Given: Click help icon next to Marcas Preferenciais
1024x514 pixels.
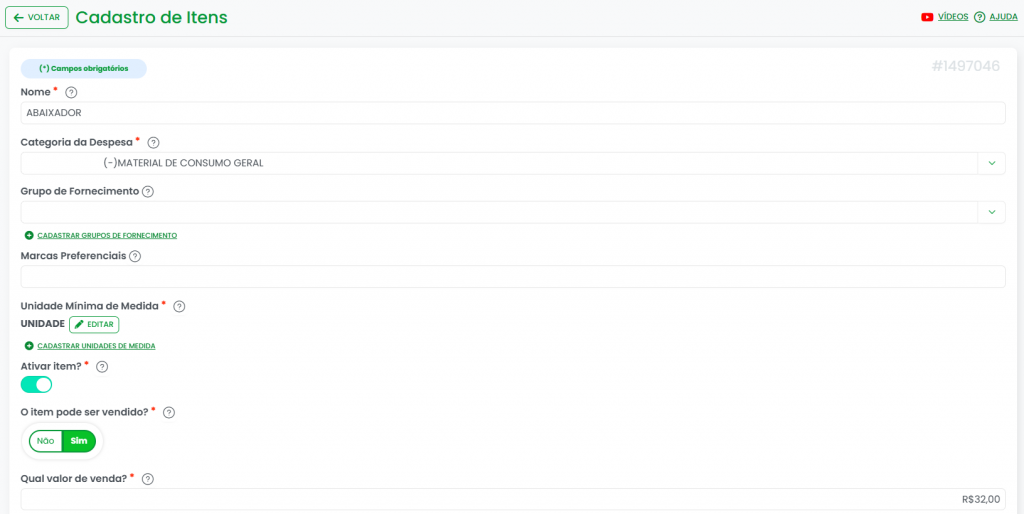Looking at the screenshot, I should pos(135,256).
